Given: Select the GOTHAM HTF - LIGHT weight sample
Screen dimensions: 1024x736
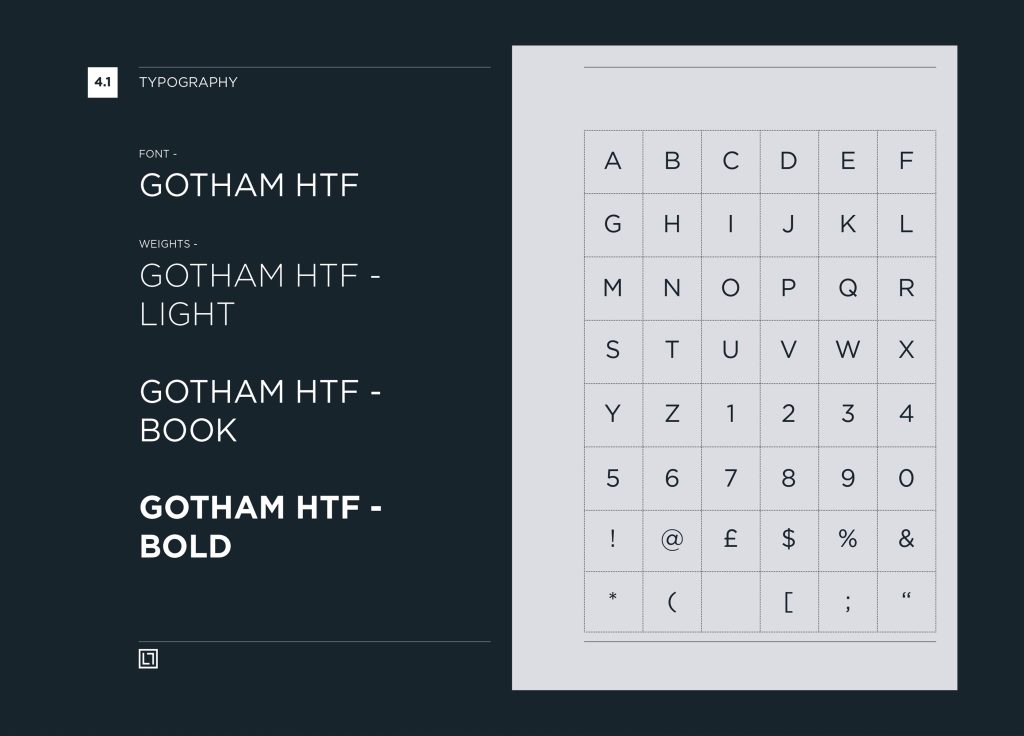Looking at the screenshot, I should coord(260,294).
